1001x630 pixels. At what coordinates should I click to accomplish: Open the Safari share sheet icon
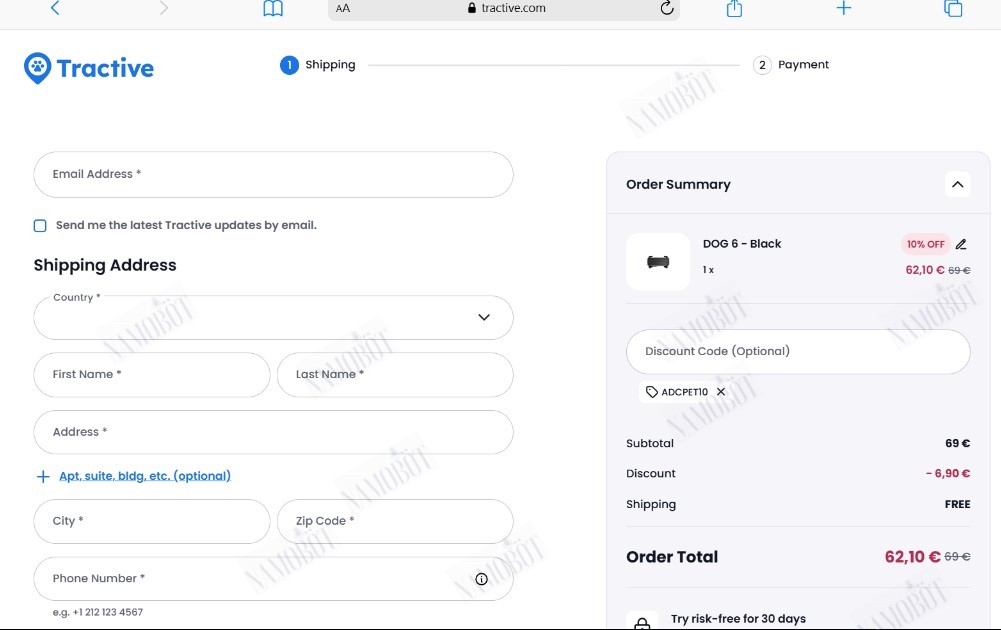pos(734,8)
